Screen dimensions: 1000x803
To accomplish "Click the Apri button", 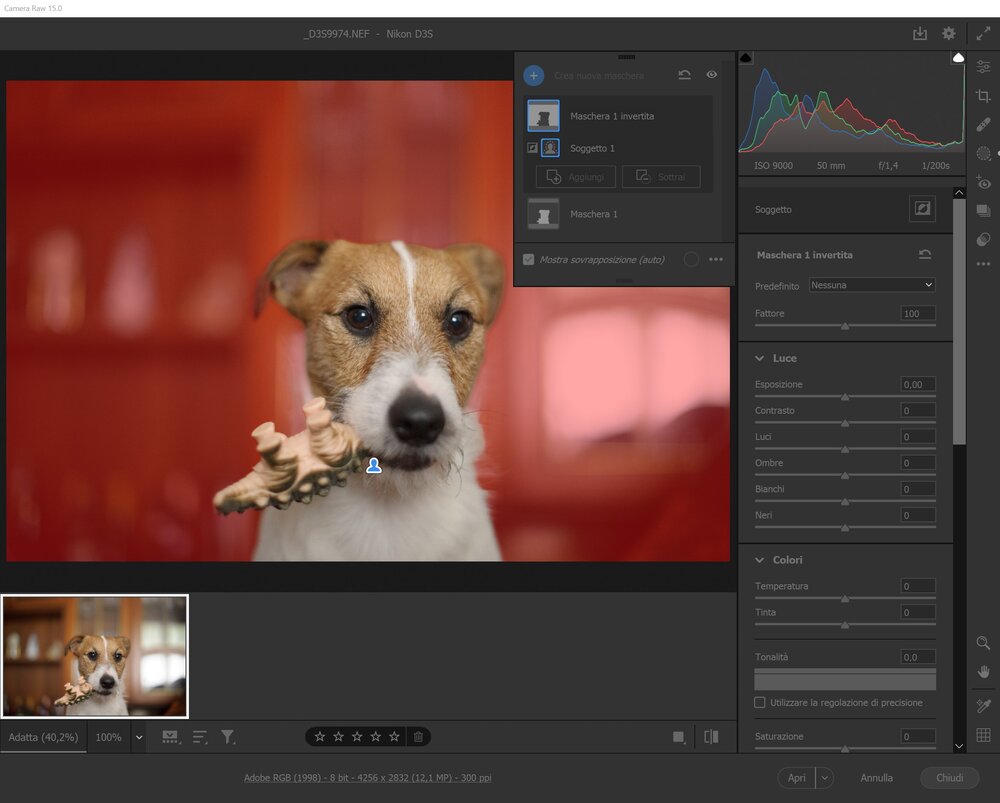I will (797, 777).
